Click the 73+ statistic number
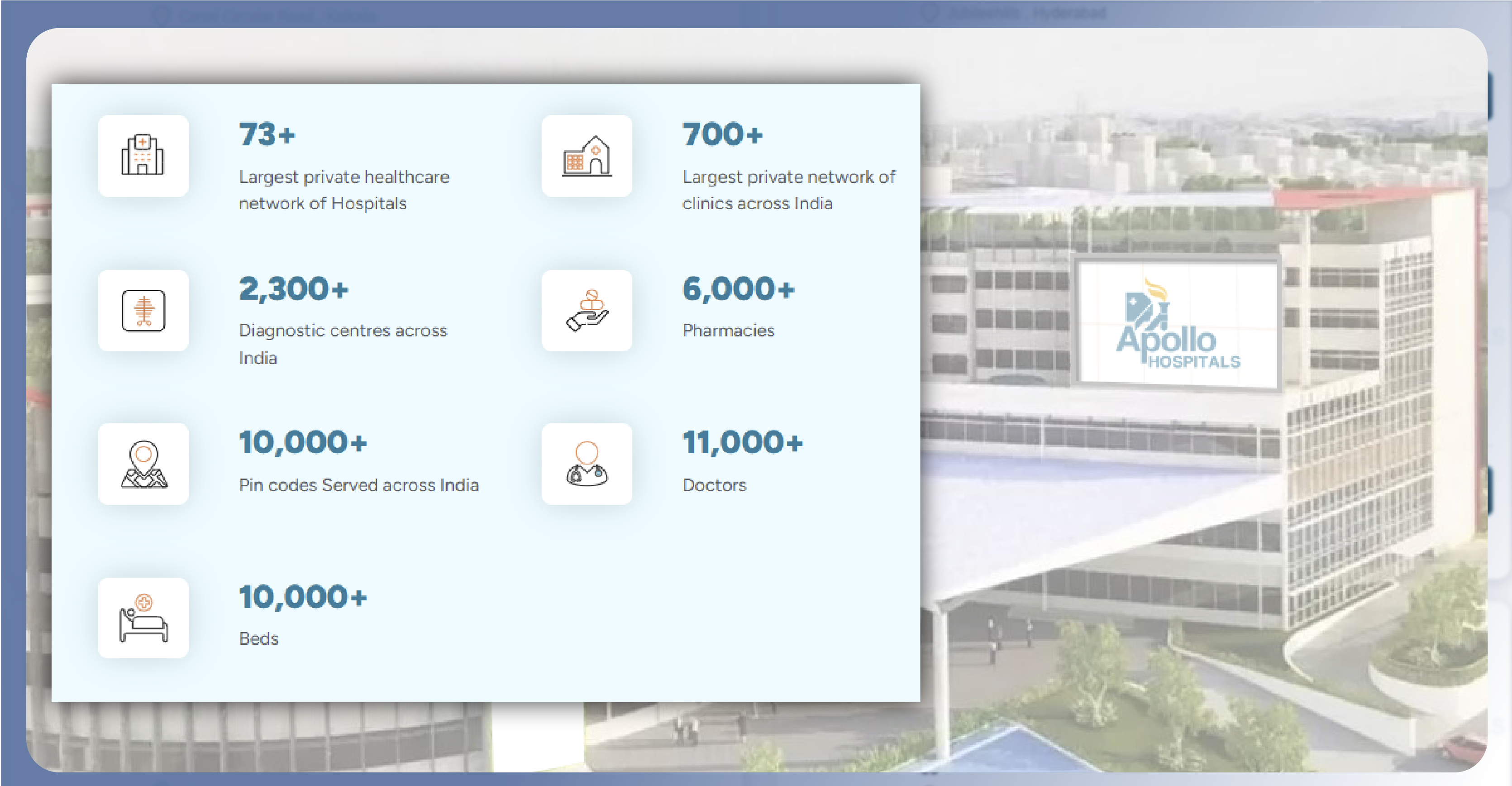Viewport: 1512px width, 786px height. pyautogui.click(x=267, y=134)
